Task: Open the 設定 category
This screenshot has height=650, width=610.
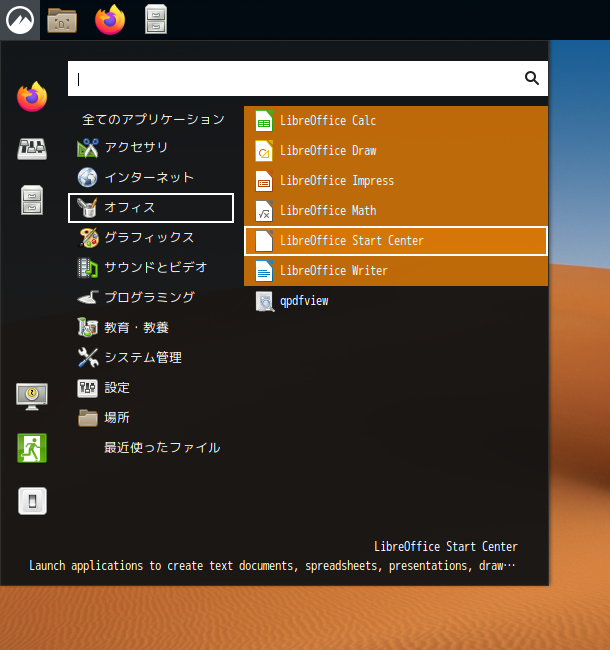Action: (151, 388)
